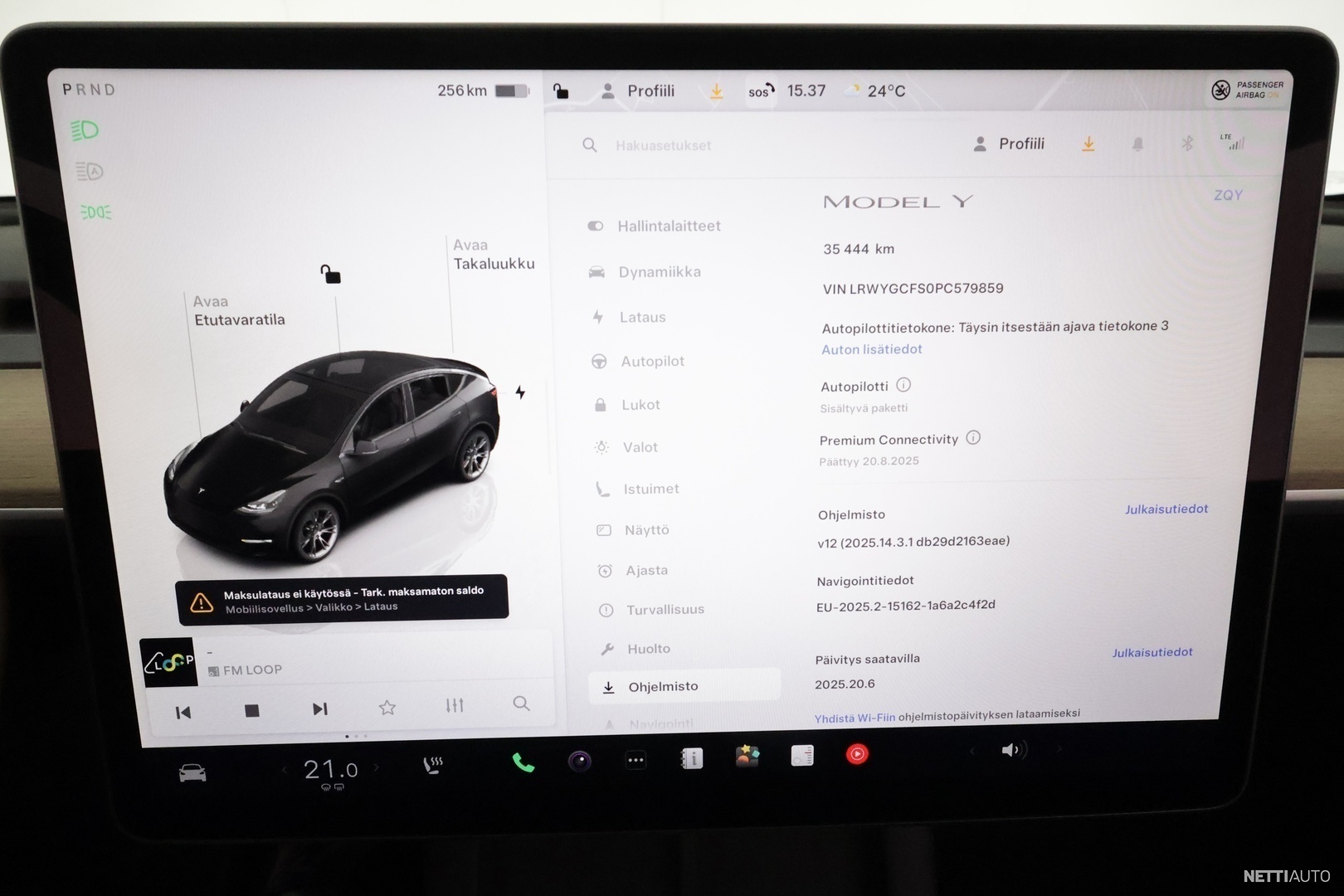Tap the lock icon above the car
This screenshot has height=896, width=1344.
click(x=330, y=274)
